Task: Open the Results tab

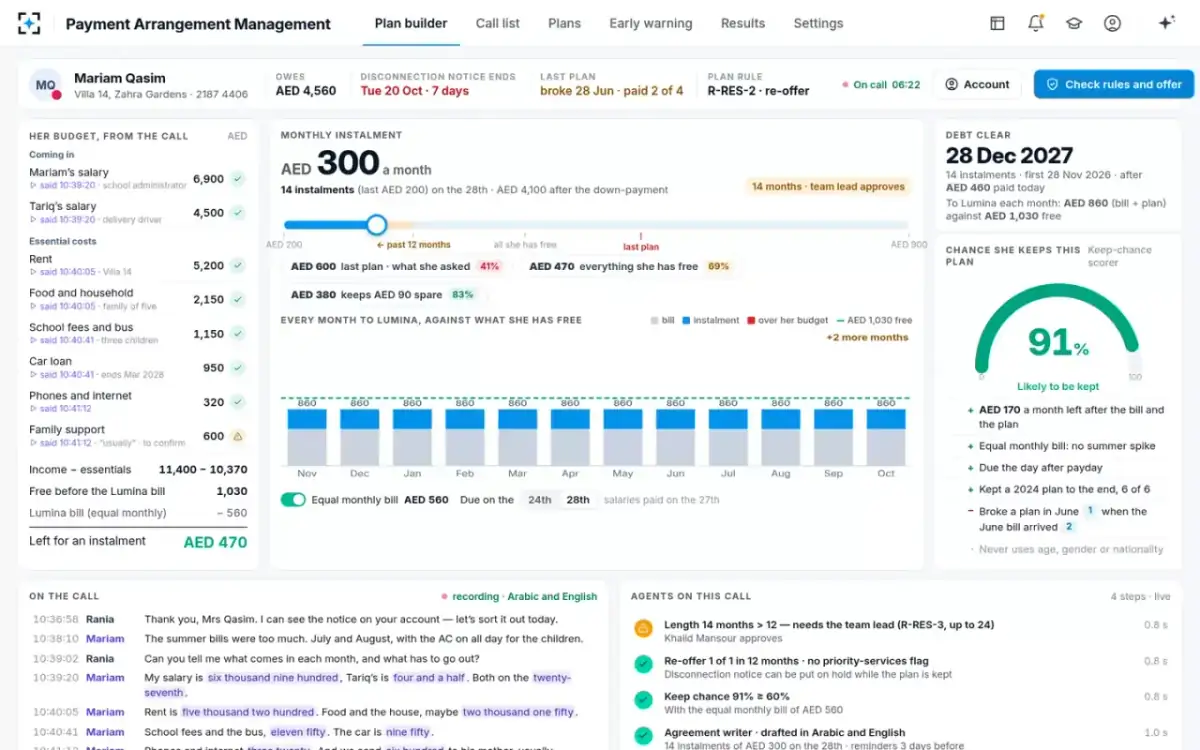Action: (743, 23)
